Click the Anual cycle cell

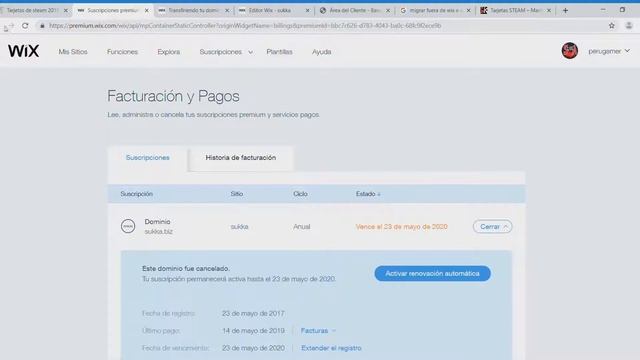click(302, 227)
